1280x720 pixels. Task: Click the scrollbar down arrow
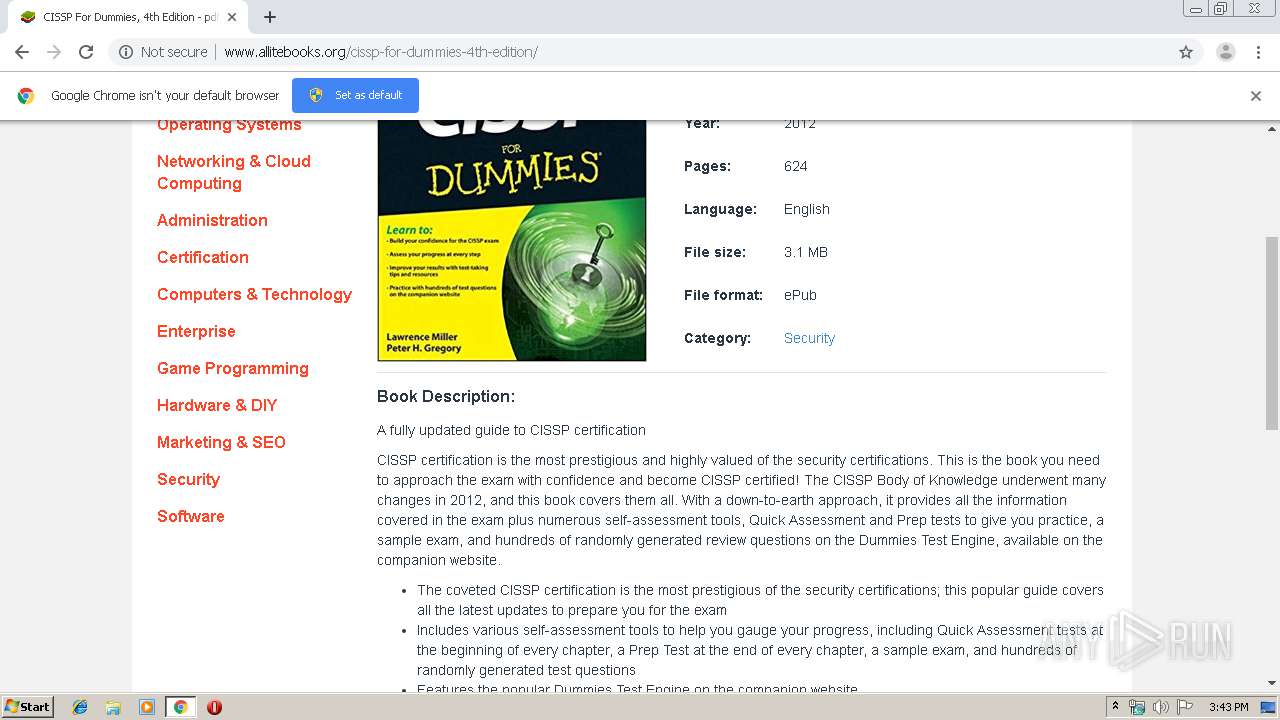click(1272, 683)
